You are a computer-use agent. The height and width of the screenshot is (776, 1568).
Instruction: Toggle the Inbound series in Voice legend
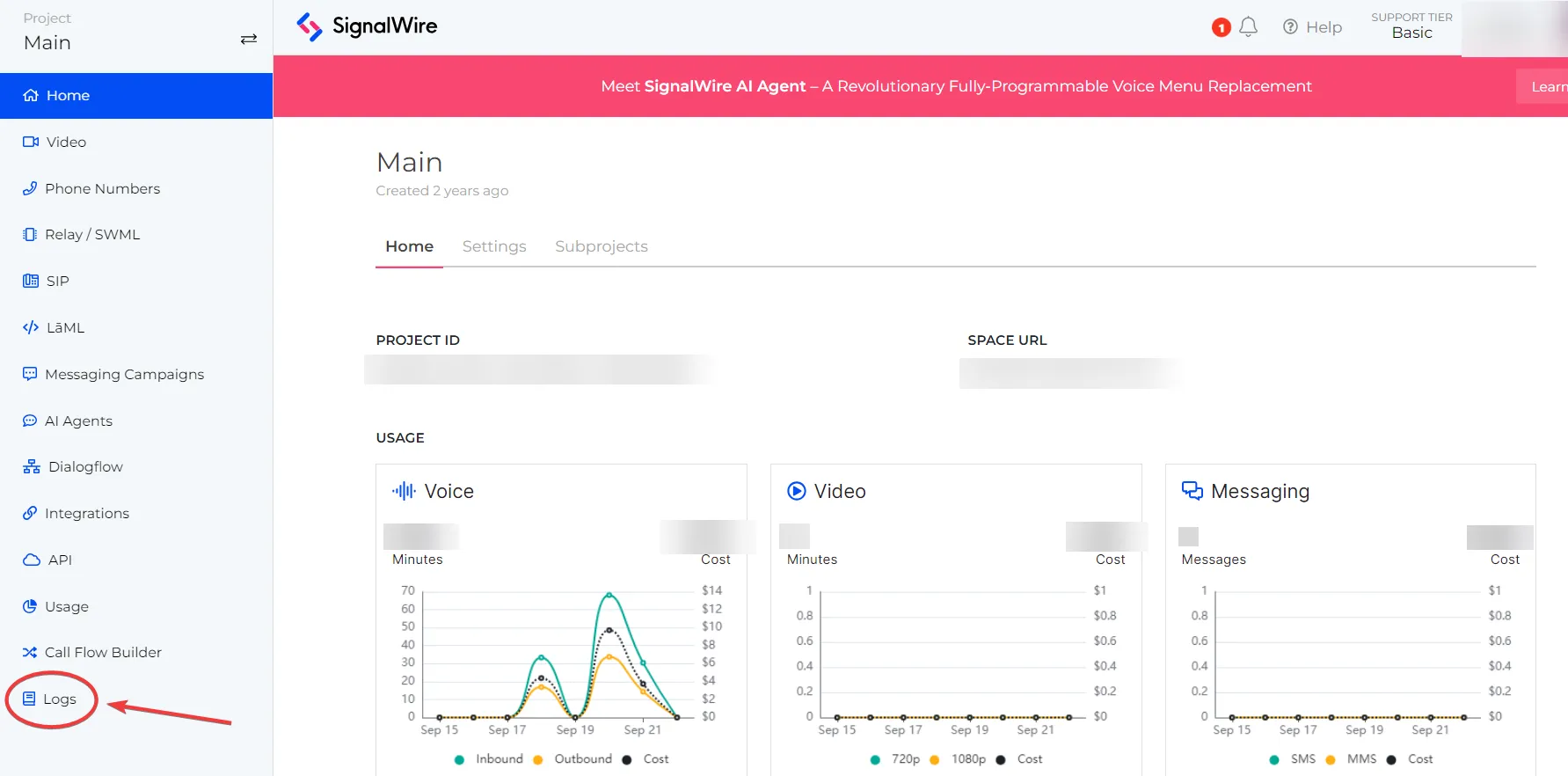[489, 759]
